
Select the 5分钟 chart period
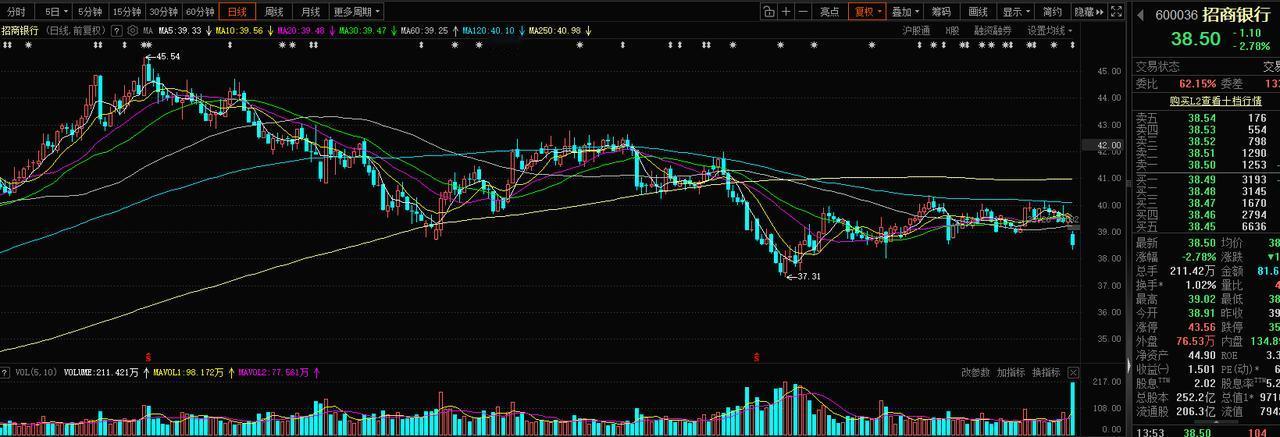point(89,12)
